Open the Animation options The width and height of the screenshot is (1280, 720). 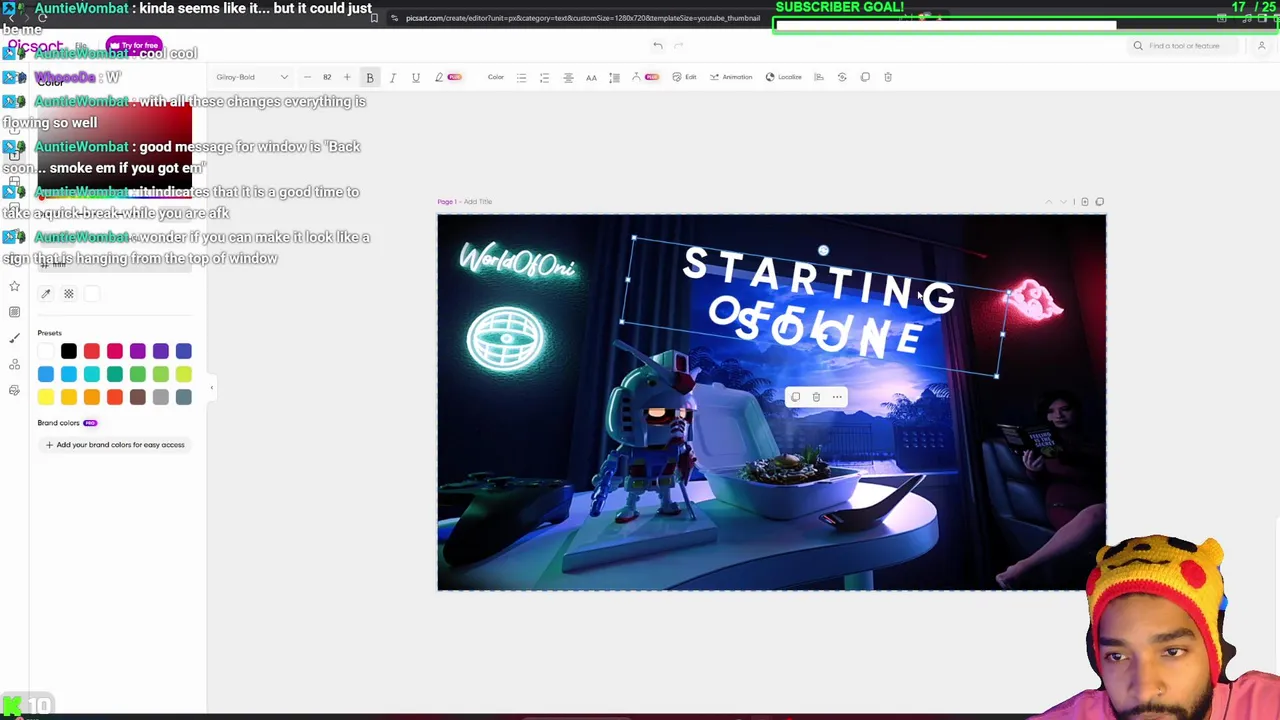(x=731, y=77)
